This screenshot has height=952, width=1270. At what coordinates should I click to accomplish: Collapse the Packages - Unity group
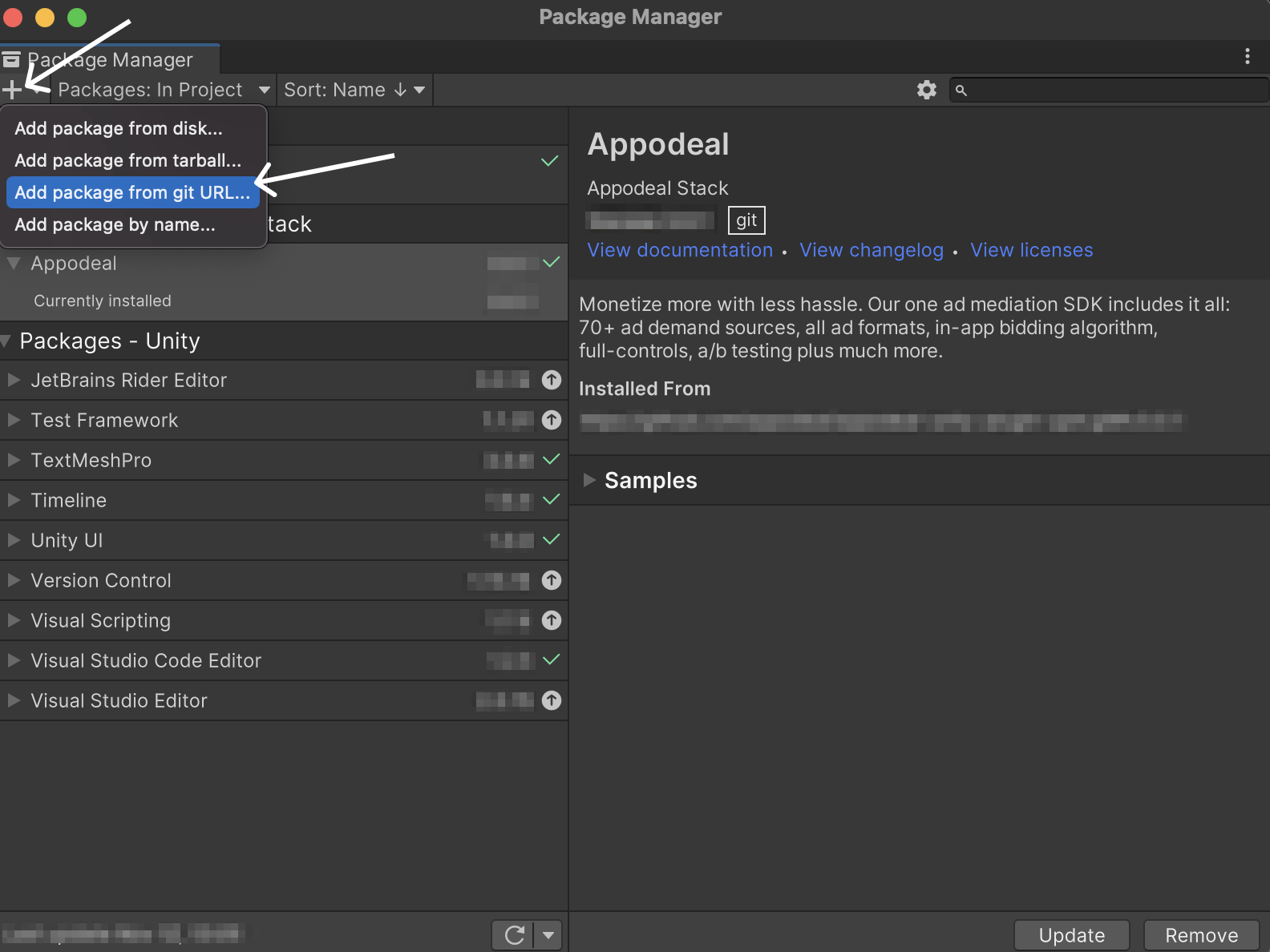point(6,341)
